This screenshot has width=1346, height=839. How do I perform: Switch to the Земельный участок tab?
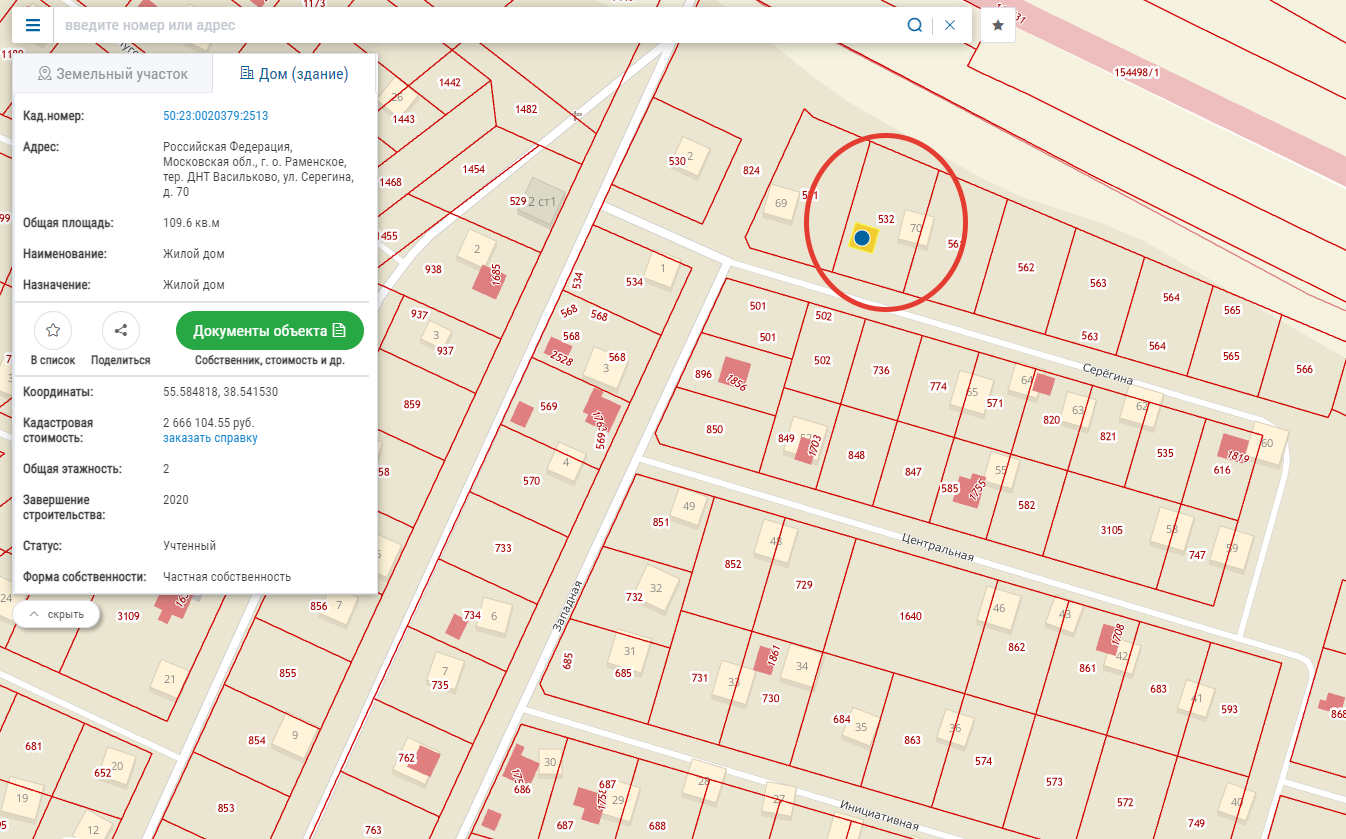pyautogui.click(x=113, y=74)
